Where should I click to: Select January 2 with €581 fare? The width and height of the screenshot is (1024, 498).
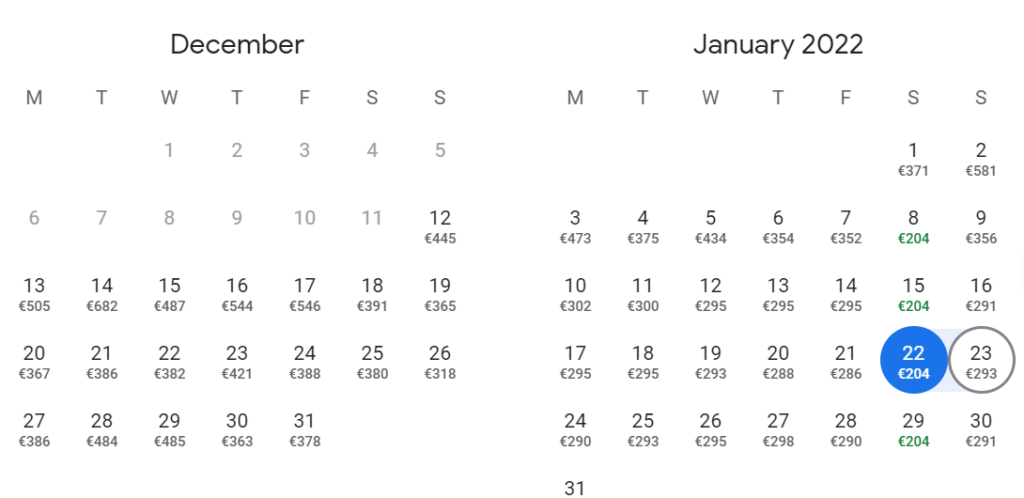981,159
